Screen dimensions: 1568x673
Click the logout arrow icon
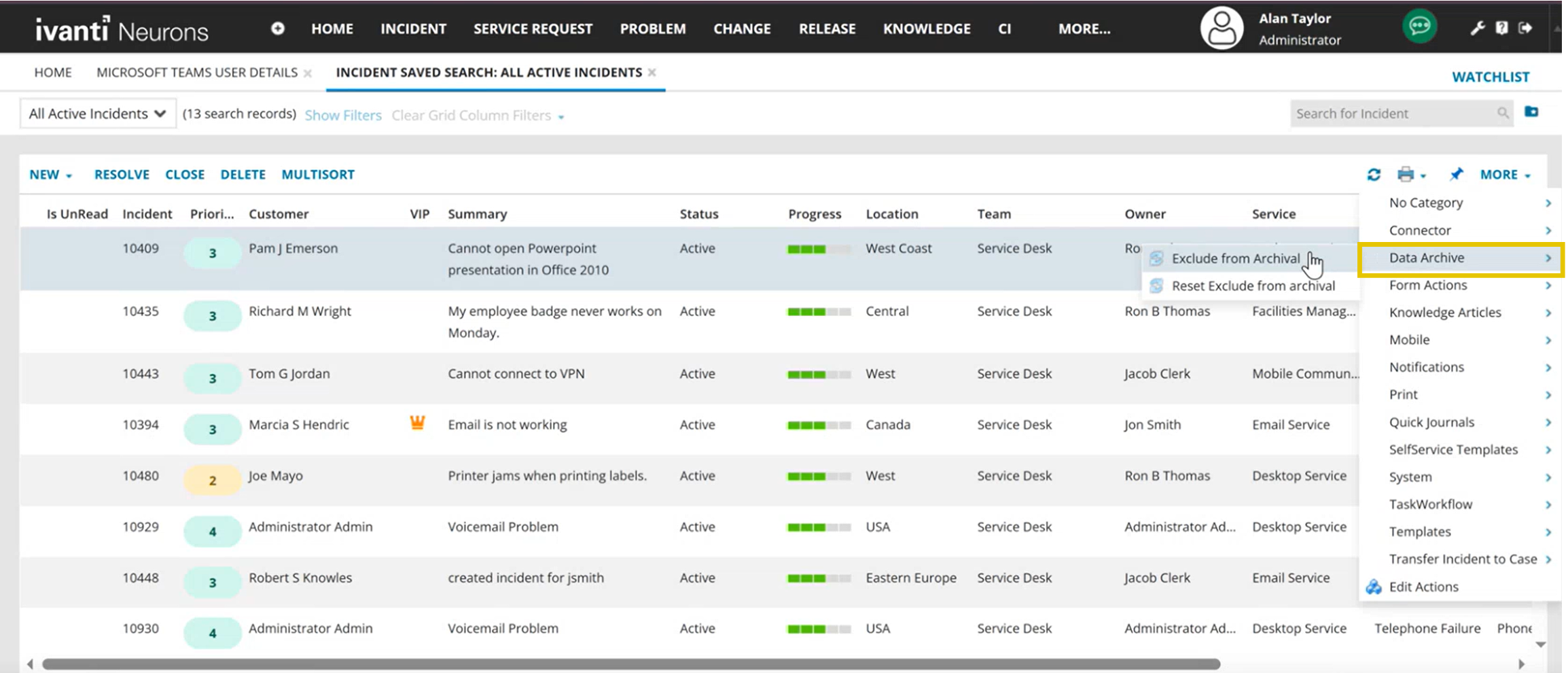[x=1526, y=28]
